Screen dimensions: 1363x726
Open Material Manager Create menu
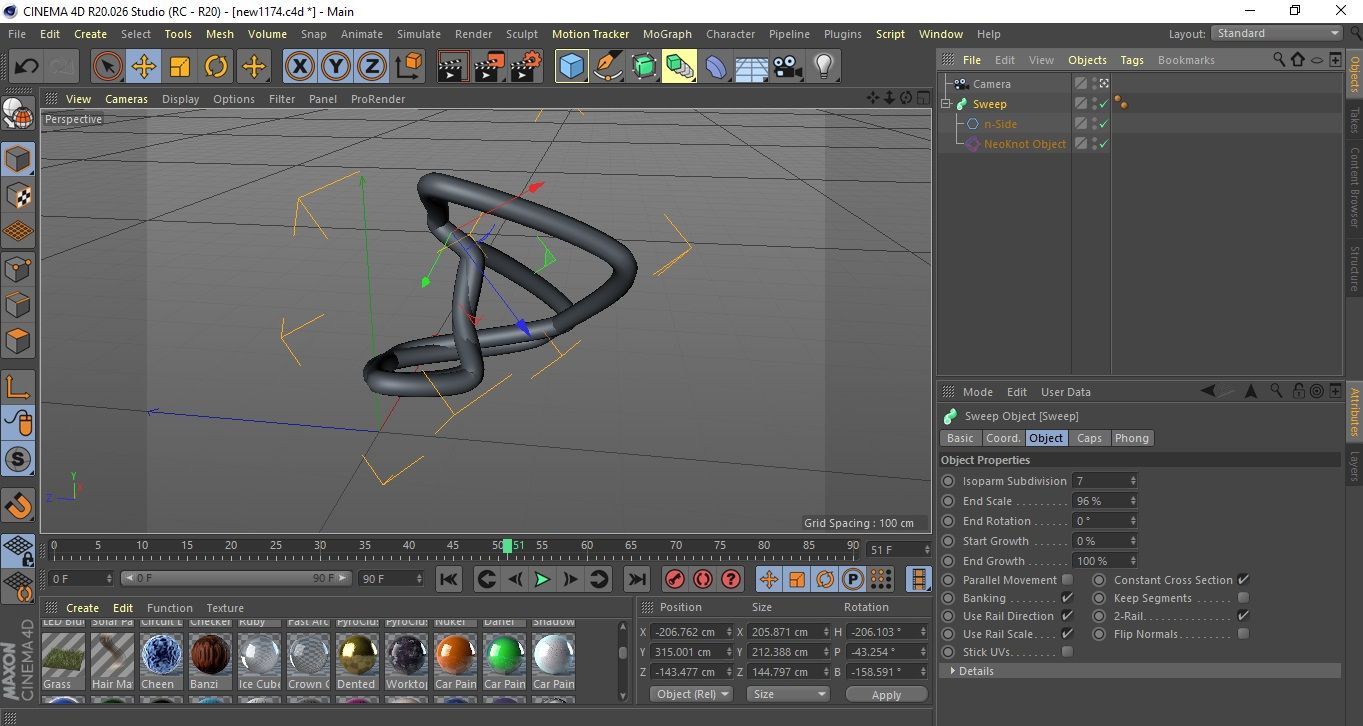point(82,608)
